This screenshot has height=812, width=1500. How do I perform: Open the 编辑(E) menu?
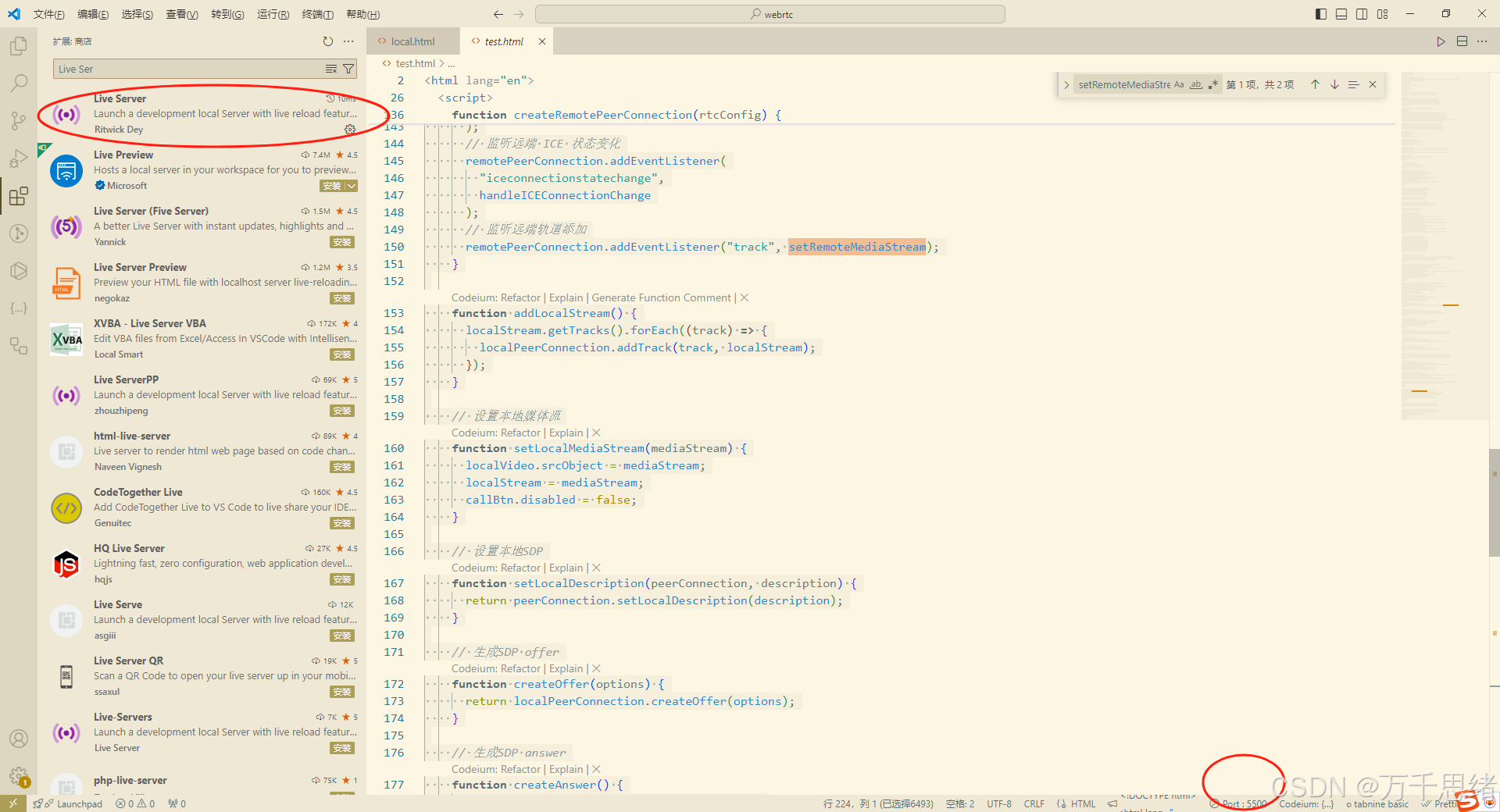pos(93,14)
